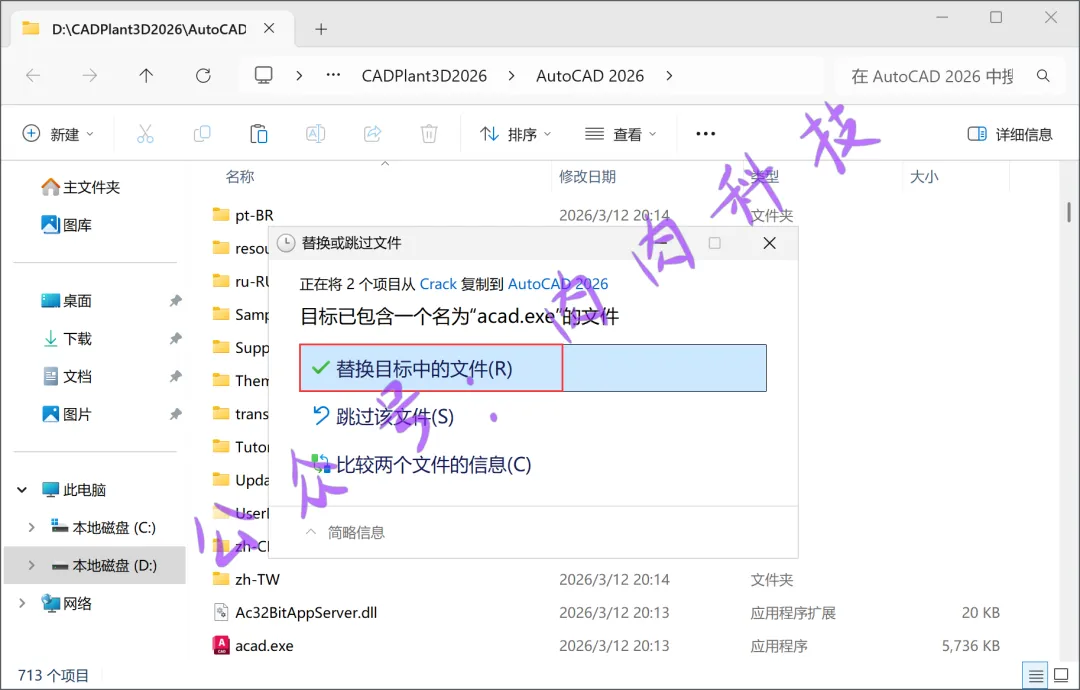Open Desktop quick access item
The width and height of the screenshot is (1080, 690).
click(x=67, y=300)
